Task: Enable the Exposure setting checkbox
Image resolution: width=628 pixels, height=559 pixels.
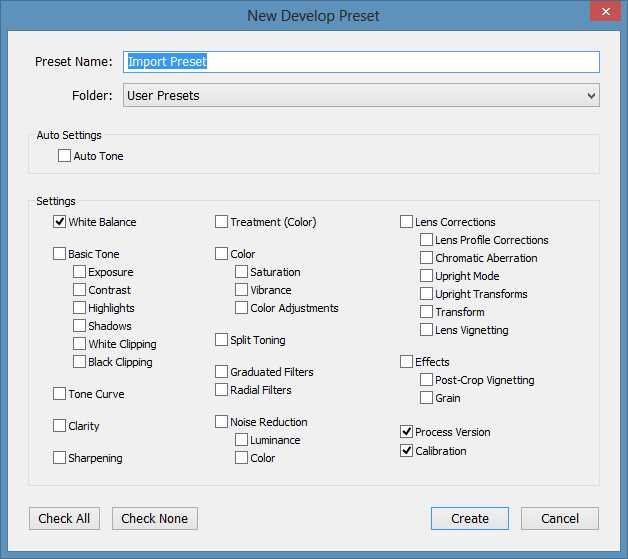Action: click(80, 272)
